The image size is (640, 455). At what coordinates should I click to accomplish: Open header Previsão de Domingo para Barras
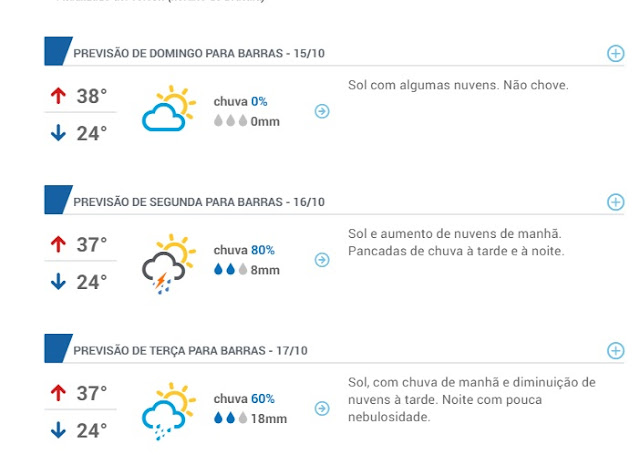[x=199, y=53]
